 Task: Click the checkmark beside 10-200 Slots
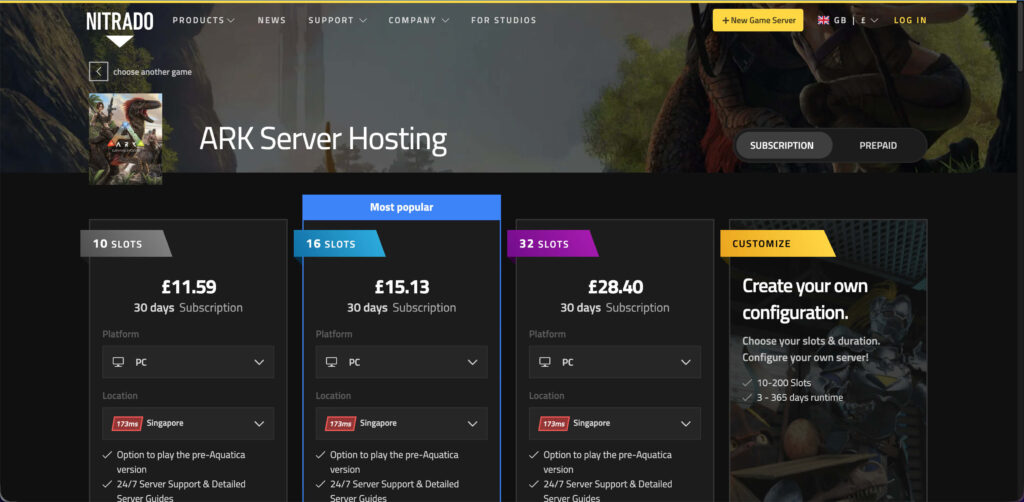pyautogui.click(x=748, y=383)
